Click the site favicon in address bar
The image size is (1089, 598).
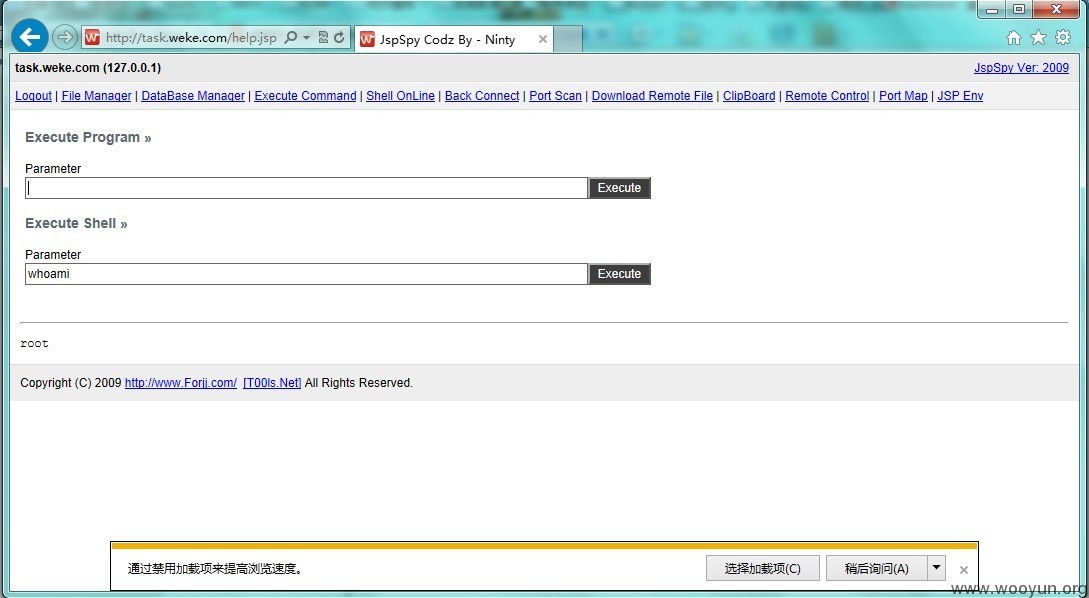point(92,38)
